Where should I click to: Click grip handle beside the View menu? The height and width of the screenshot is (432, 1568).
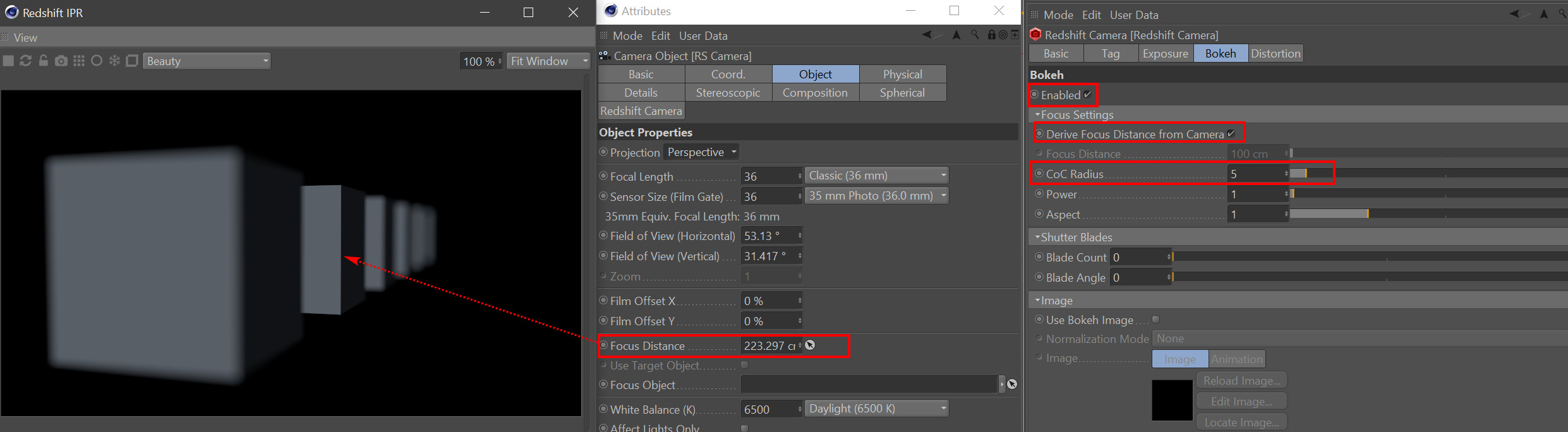tap(5, 37)
